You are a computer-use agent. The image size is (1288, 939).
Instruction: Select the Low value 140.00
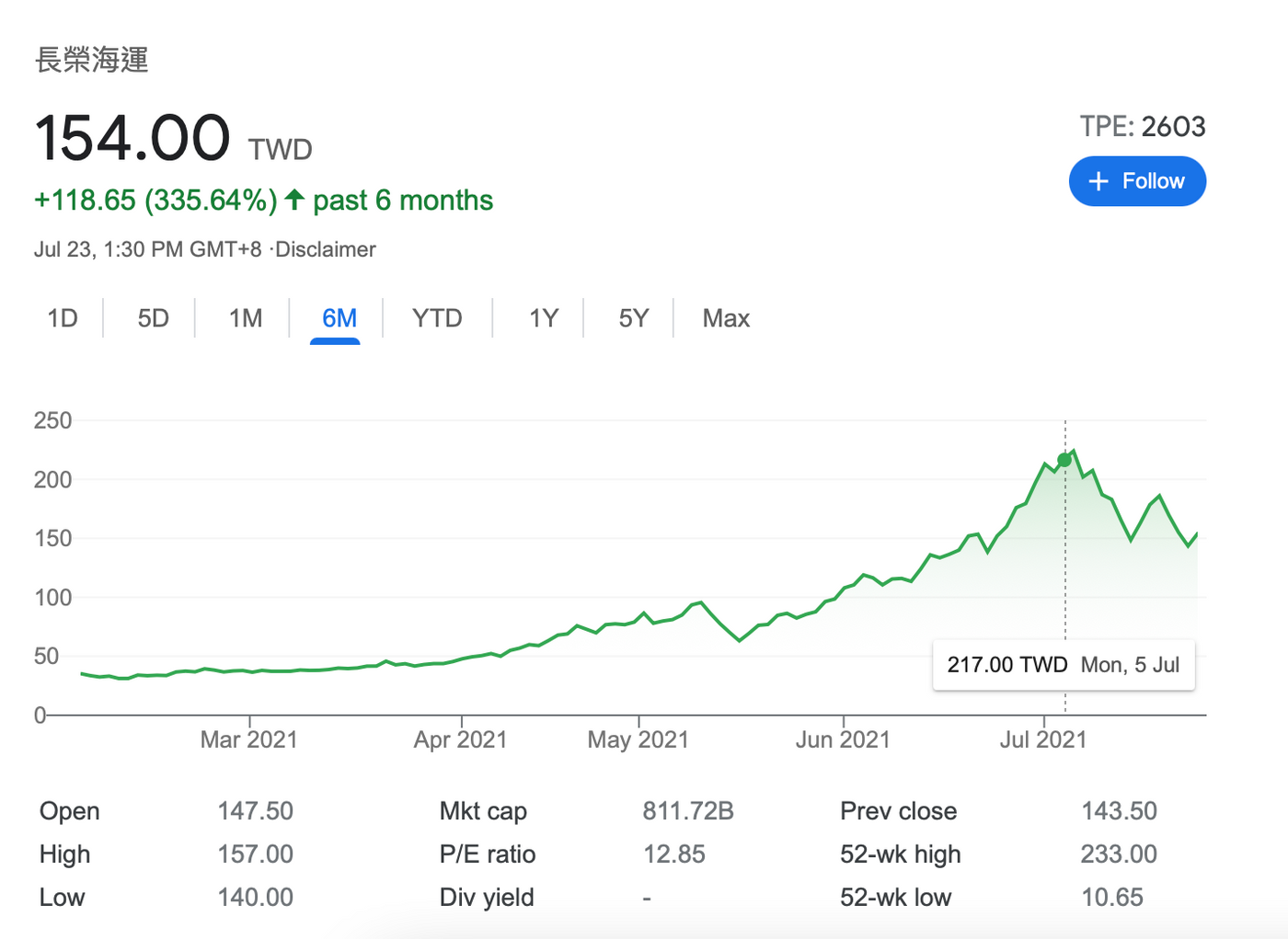(255, 898)
